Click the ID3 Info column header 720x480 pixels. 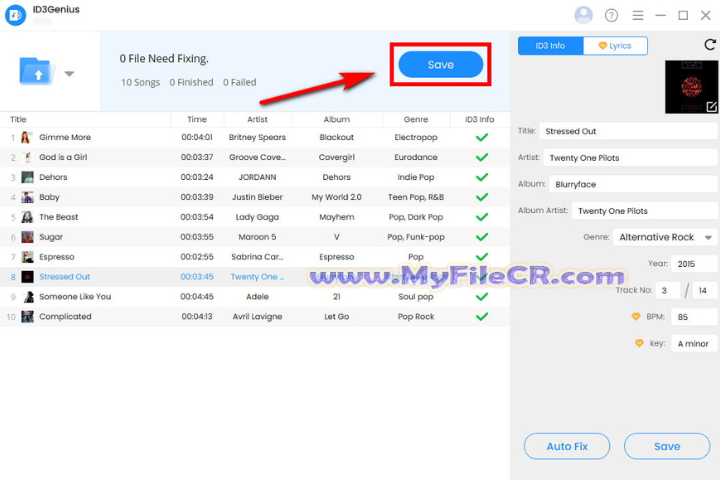click(x=479, y=119)
